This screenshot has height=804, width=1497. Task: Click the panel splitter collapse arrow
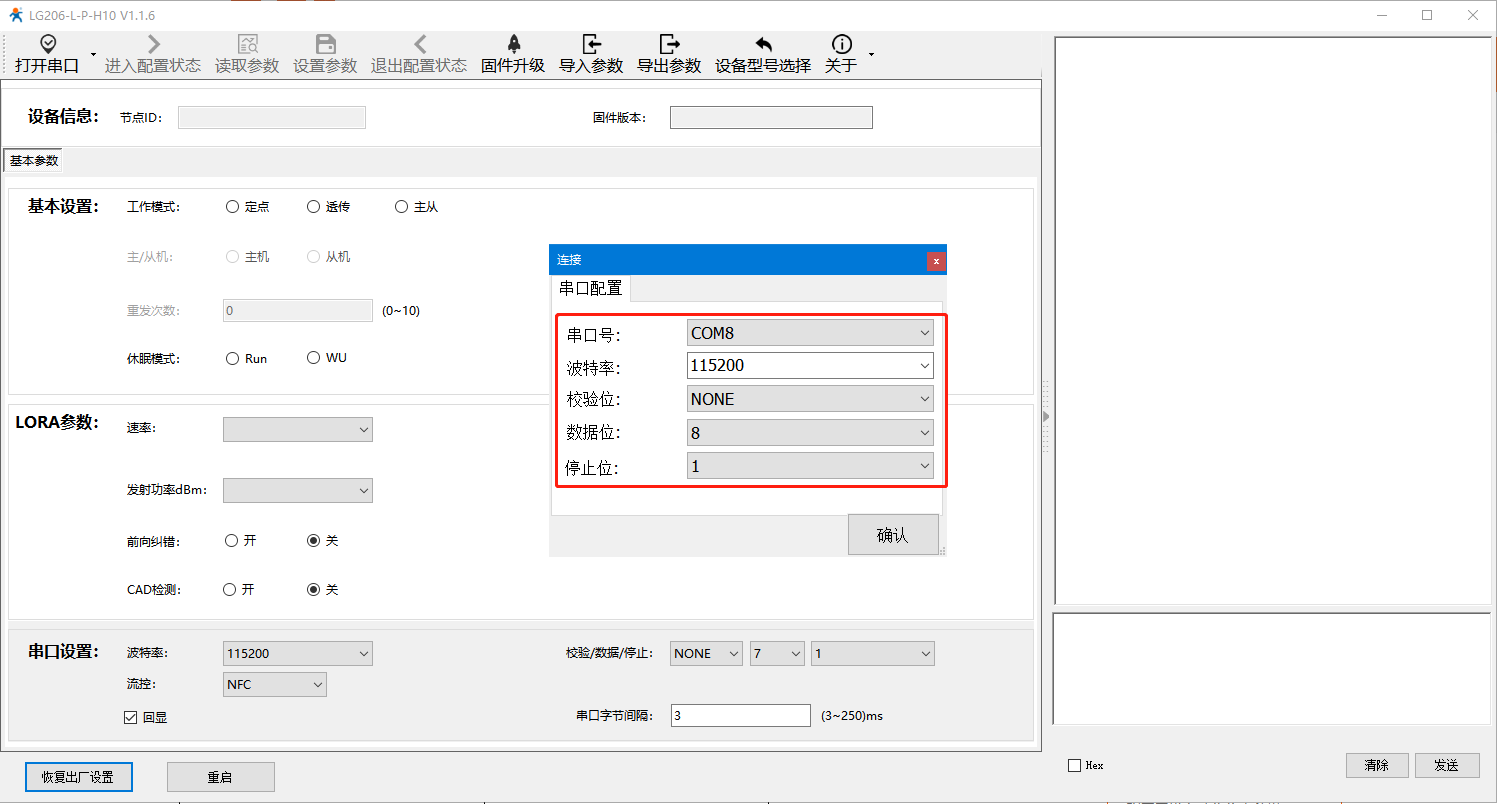(x=1046, y=415)
